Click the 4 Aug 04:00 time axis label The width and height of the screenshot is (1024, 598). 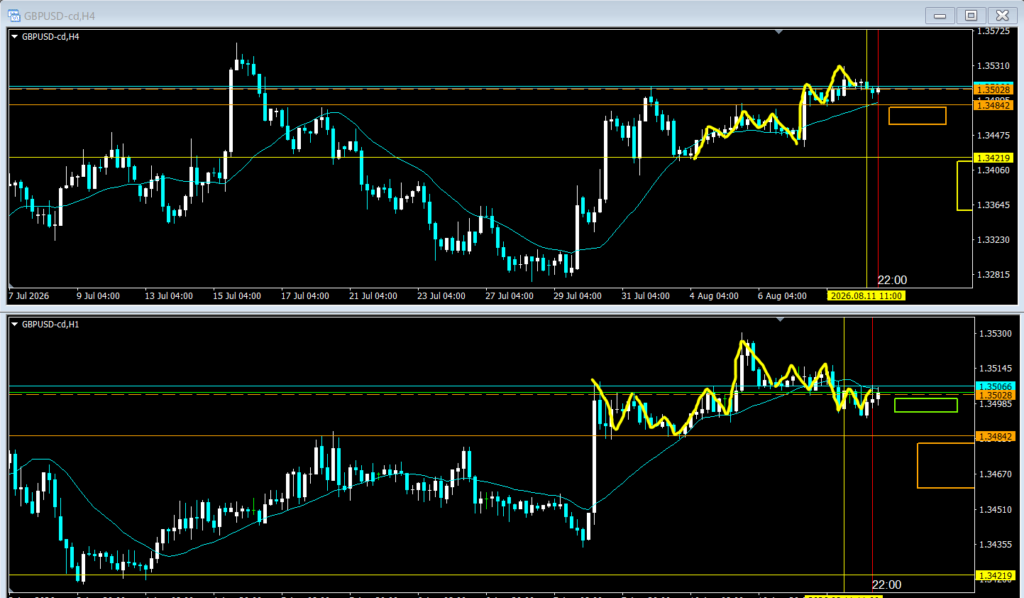click(714, 296)
